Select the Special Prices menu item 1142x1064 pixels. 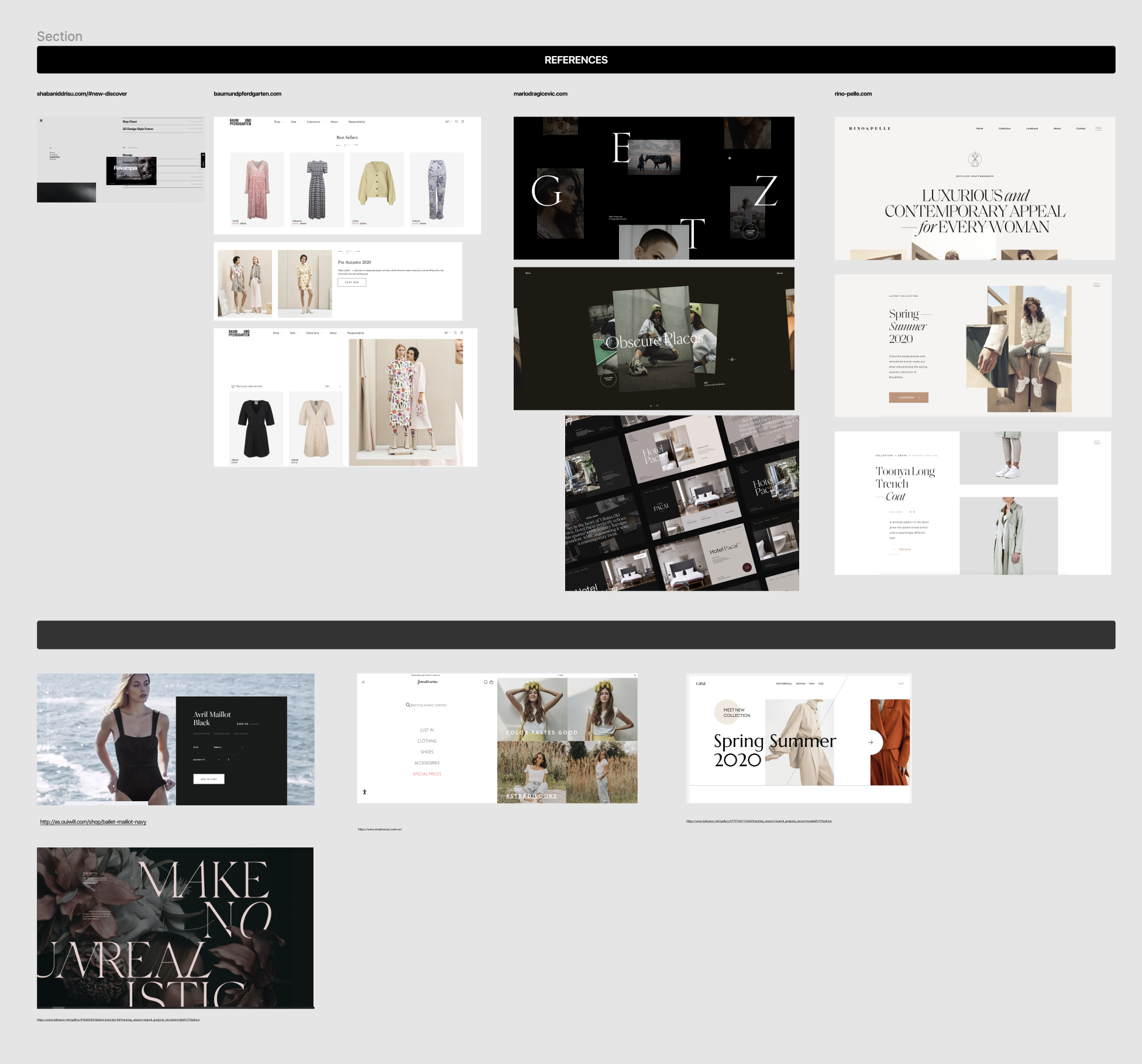[x=426, y=774]
